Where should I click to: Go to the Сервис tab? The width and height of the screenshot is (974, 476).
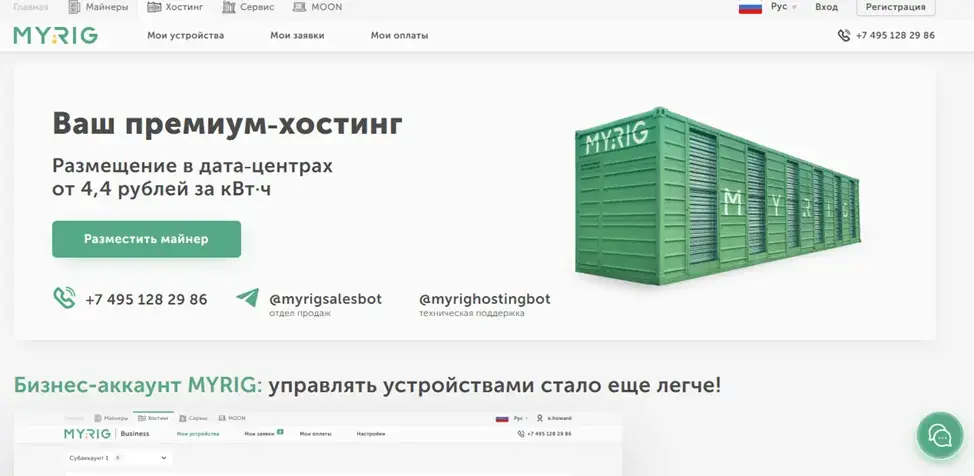coord(248,7)
